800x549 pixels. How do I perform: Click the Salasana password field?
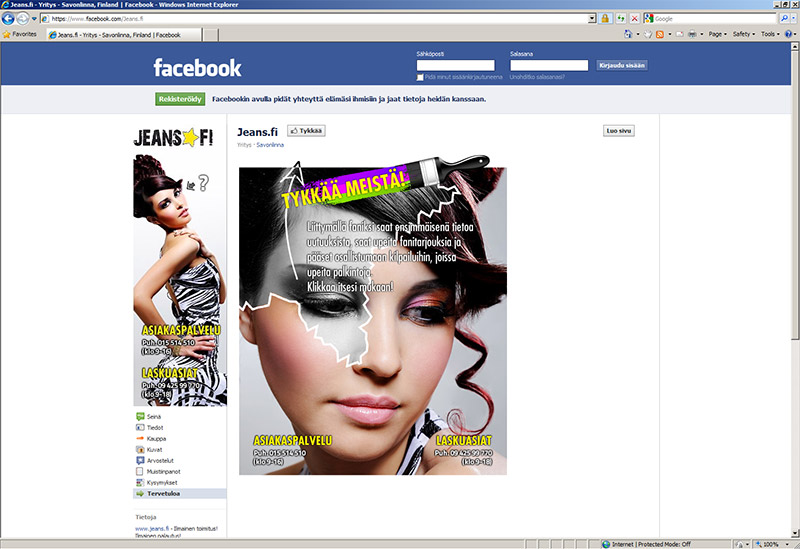click(x=549, y=65)
